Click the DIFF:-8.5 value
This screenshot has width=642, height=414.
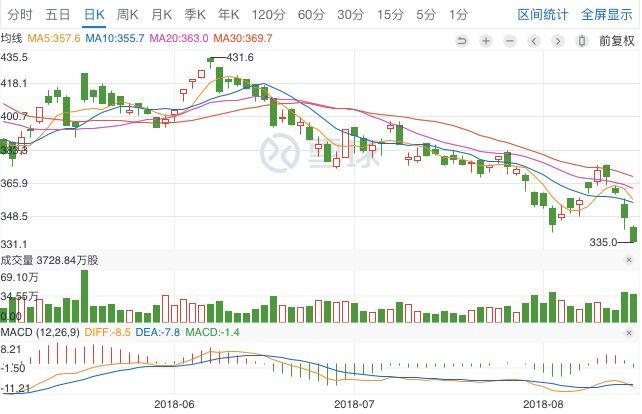[107, 332]
